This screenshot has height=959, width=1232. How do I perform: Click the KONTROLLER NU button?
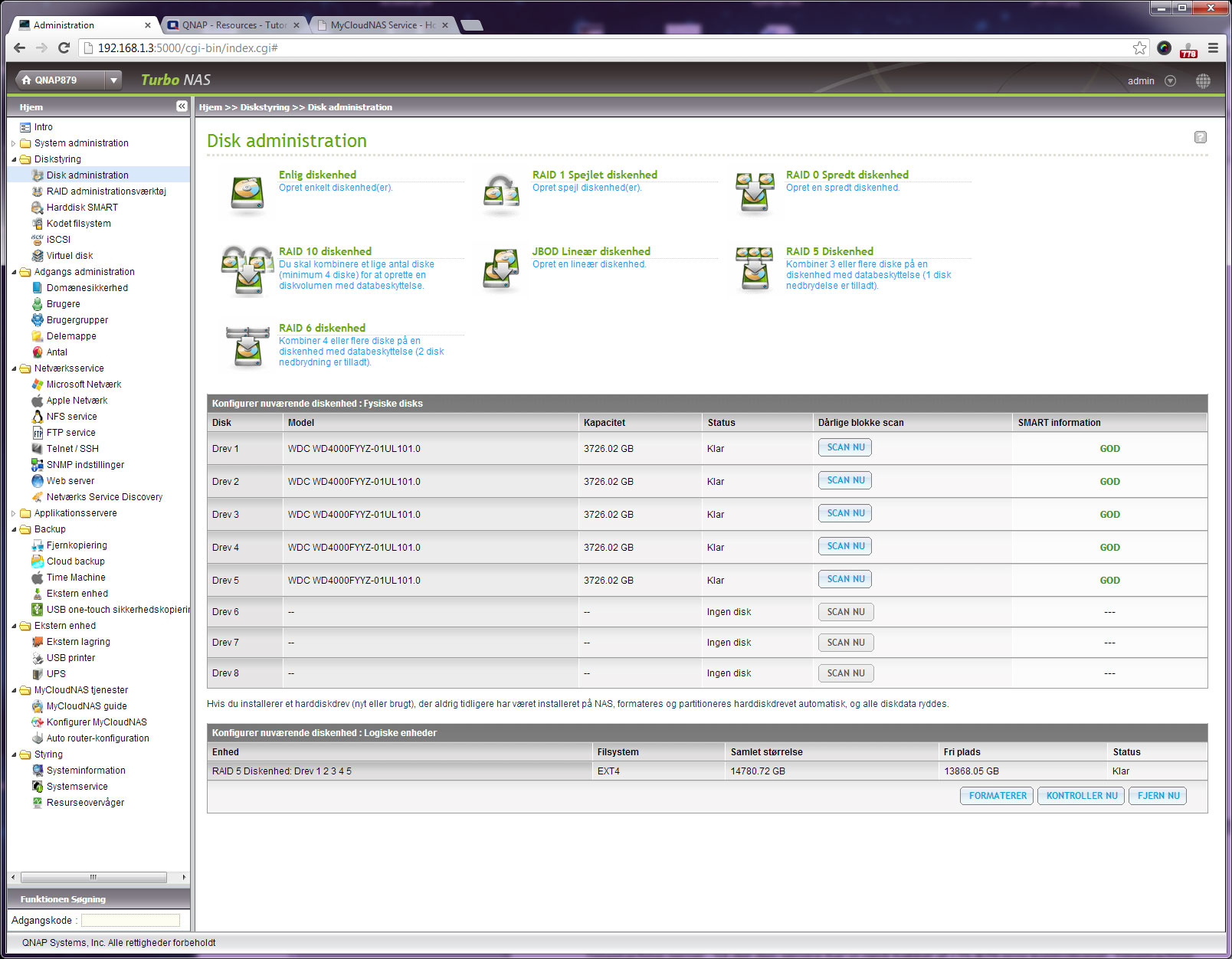click(1081, 796)
